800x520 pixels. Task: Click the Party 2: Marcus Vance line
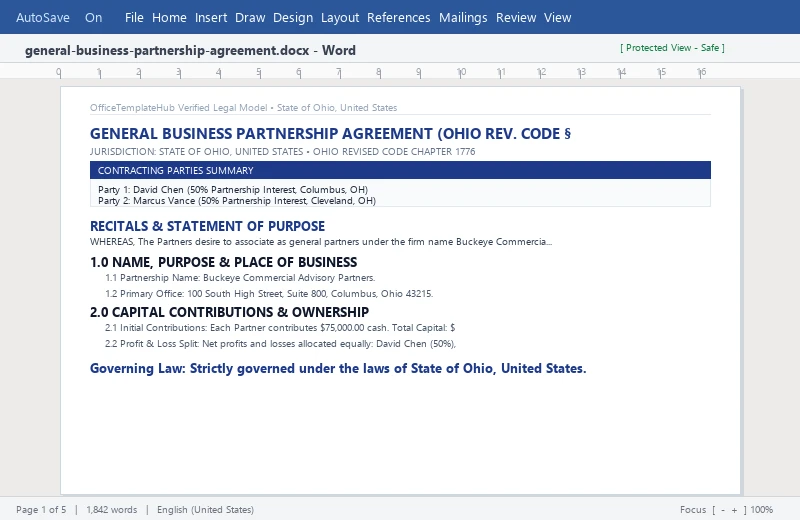[x=237, y=201]
